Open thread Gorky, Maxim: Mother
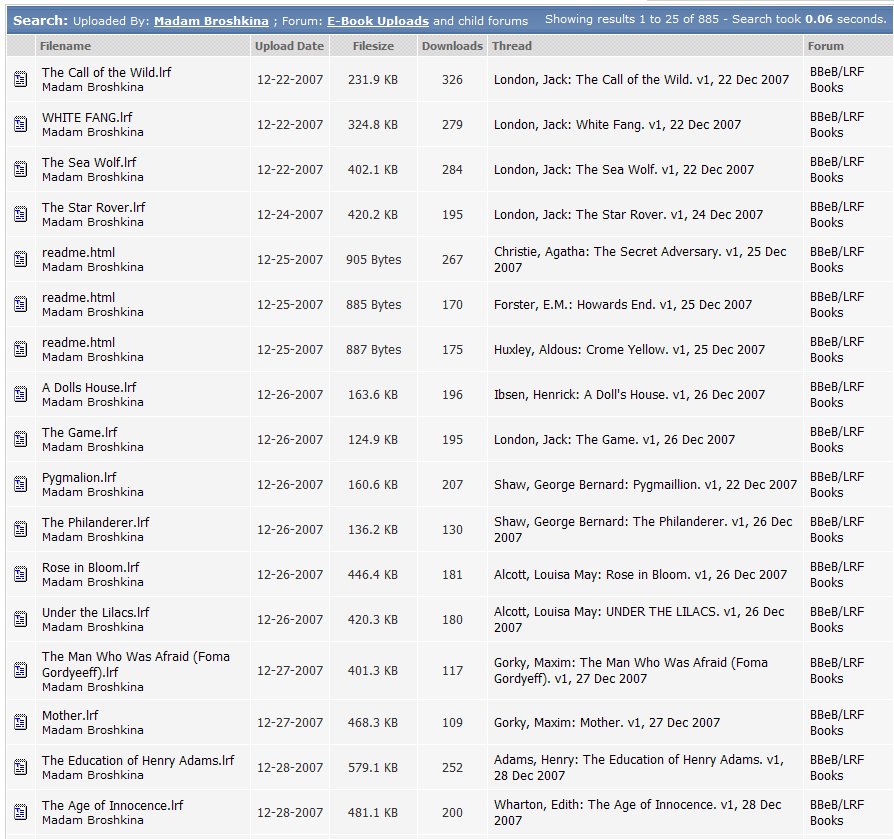This screenshot has height=839, width=894. click(607, 723)
